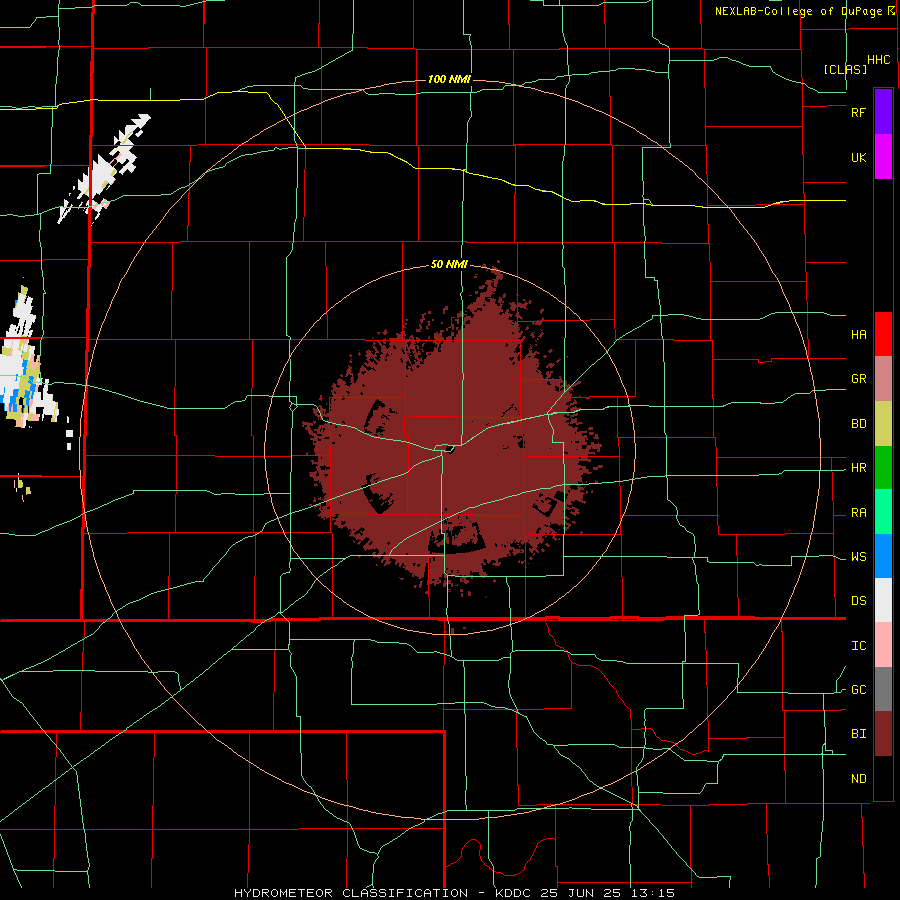The width and height of the screenshot is (900, 900).
Task: Click the HA red legend swatch
Action: tap(883, 334)
